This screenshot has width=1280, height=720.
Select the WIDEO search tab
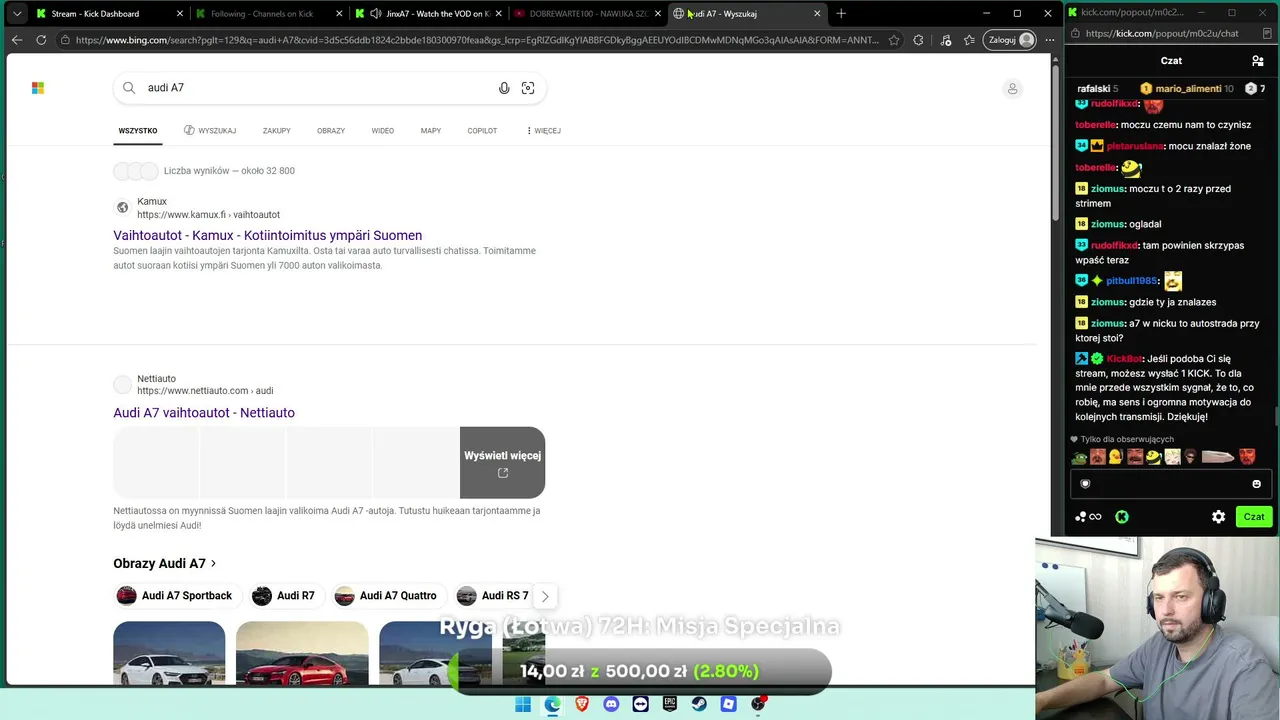[x=383, y=131]
